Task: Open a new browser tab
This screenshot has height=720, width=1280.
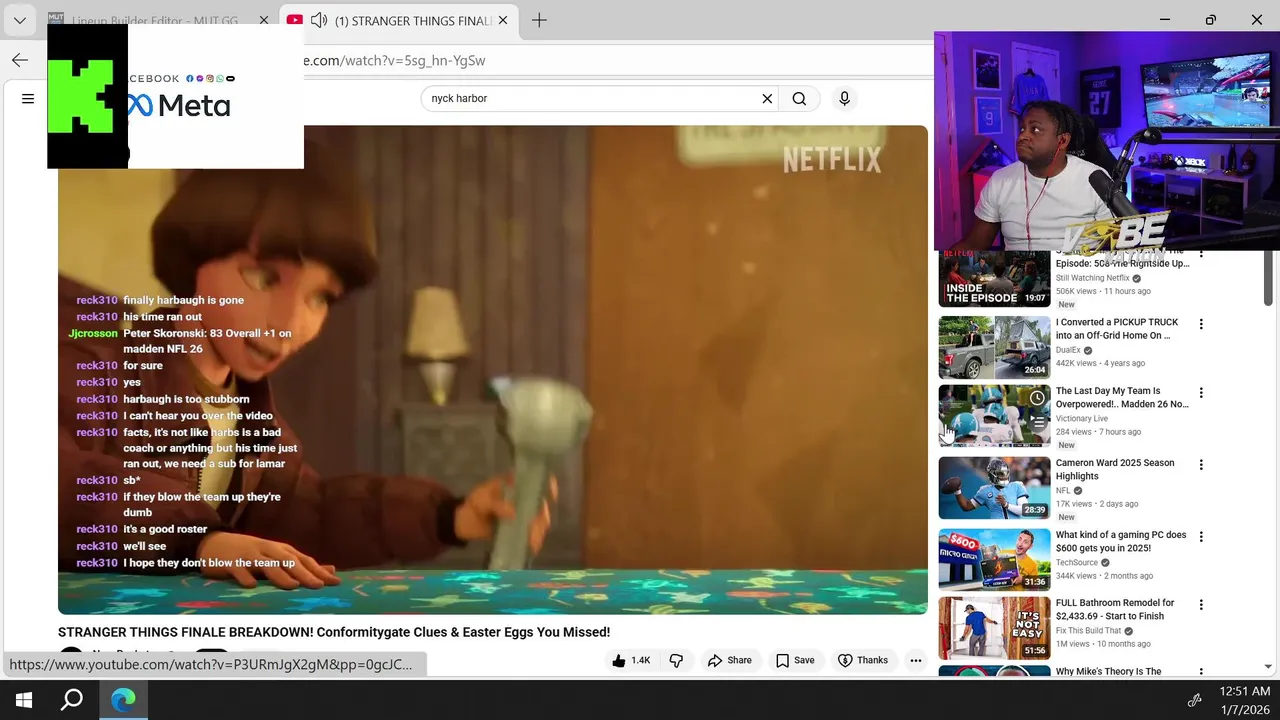Action: coord(539,20)
